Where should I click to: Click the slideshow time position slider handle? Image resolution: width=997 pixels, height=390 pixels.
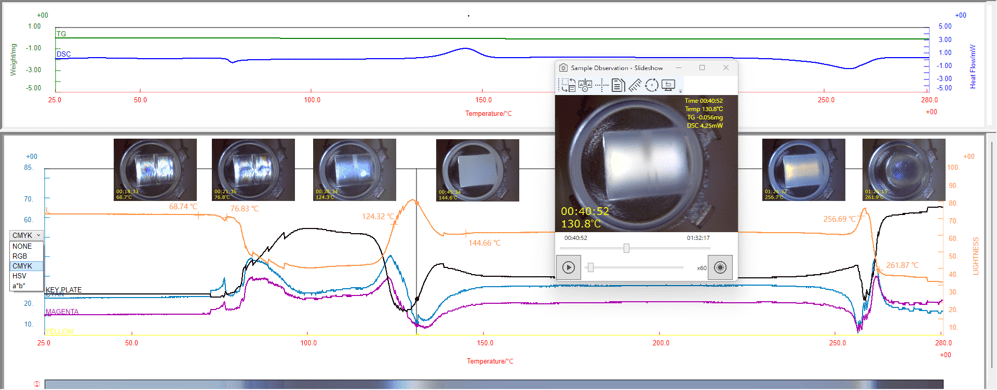coord(626,248)
